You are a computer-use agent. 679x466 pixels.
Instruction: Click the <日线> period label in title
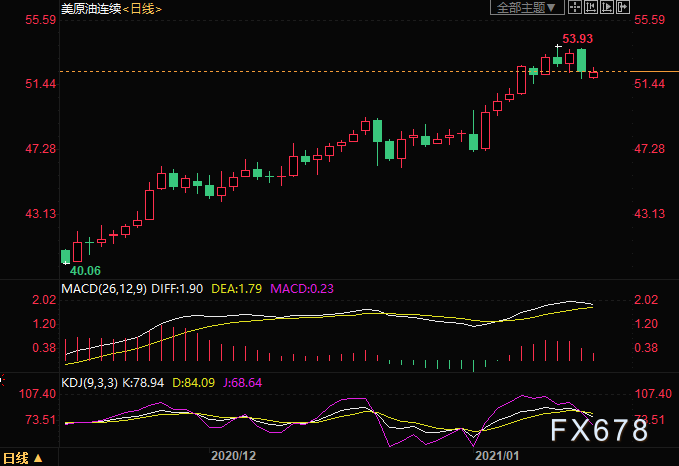144,9
